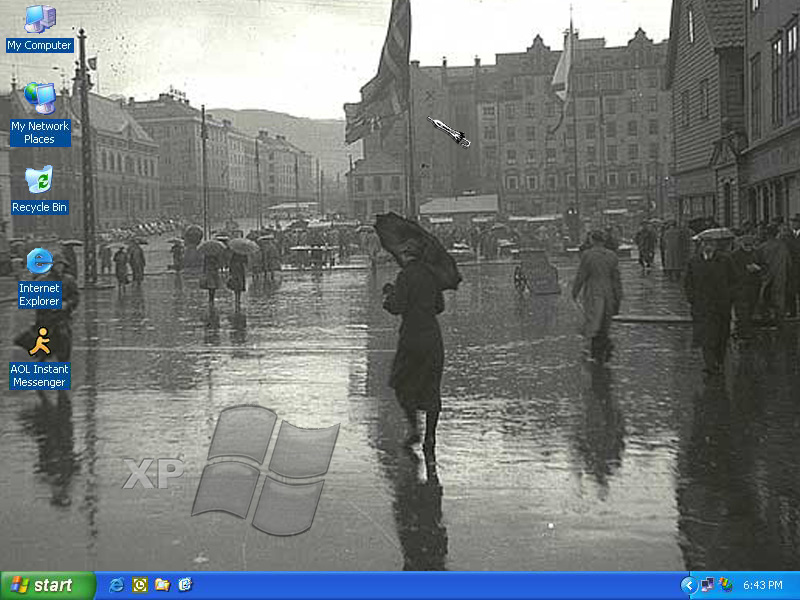Click the network computers tray icon
This screenshot has width=800, height=600.
click(x=707, y=585)
